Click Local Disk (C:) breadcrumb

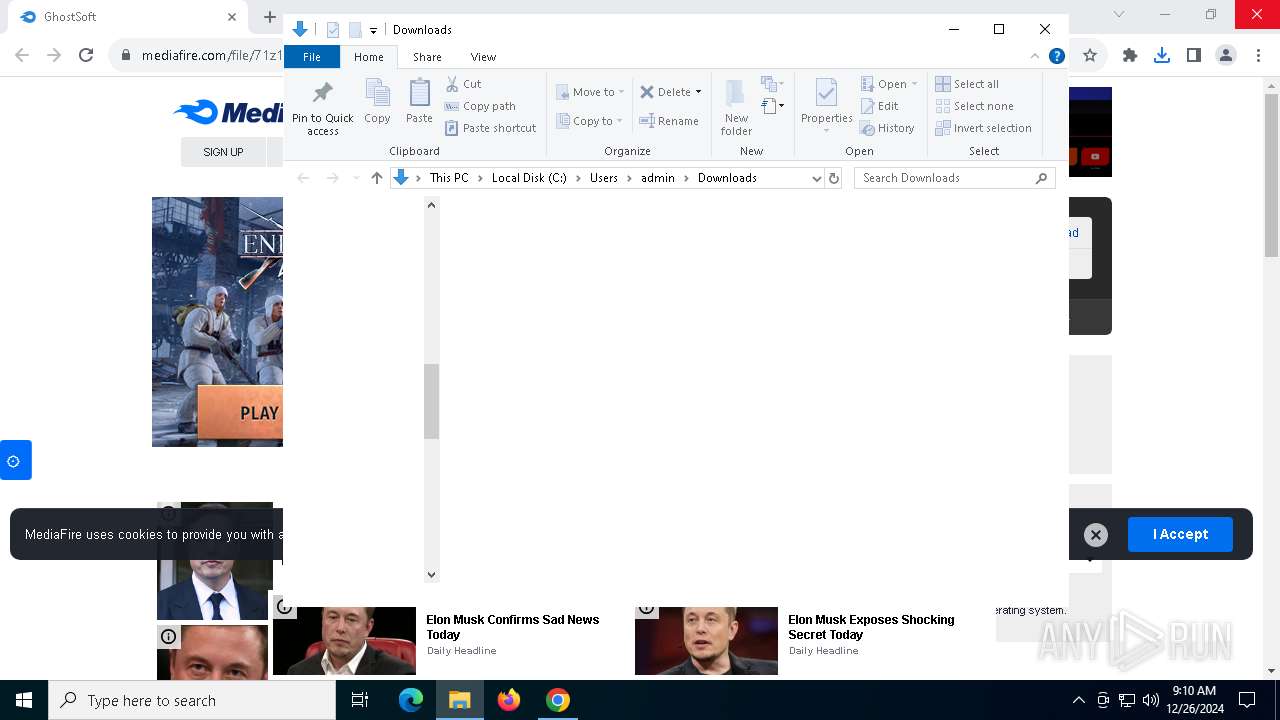coord(529,178)
